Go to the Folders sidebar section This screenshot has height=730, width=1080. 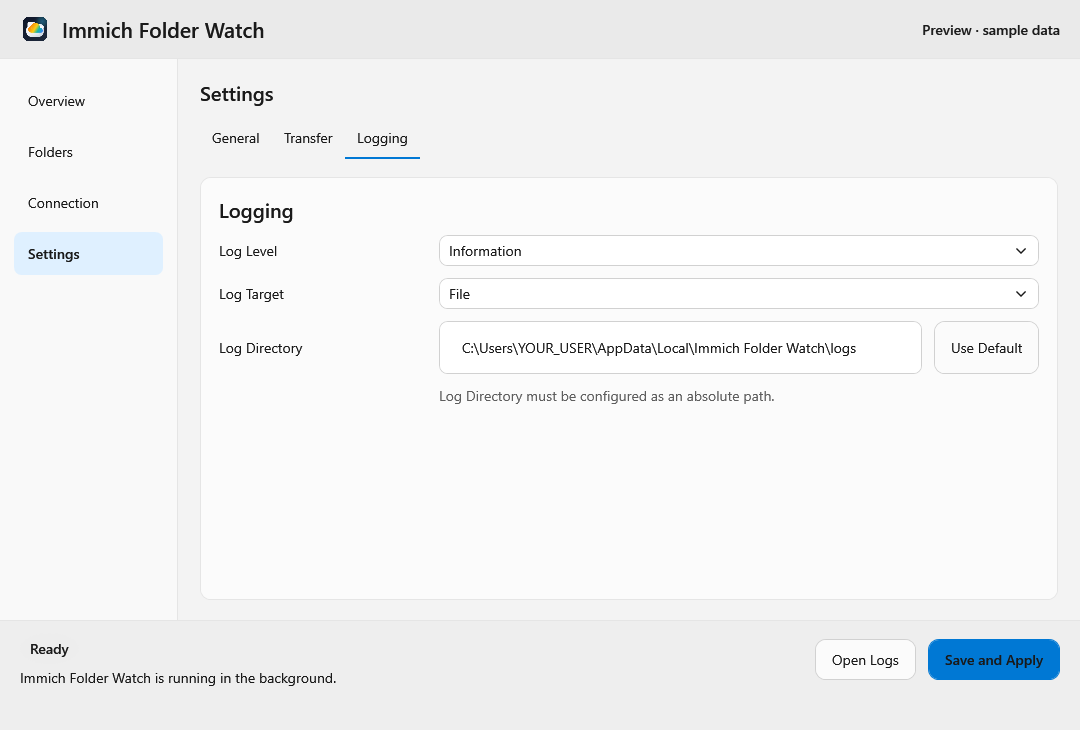pos(88,152)
